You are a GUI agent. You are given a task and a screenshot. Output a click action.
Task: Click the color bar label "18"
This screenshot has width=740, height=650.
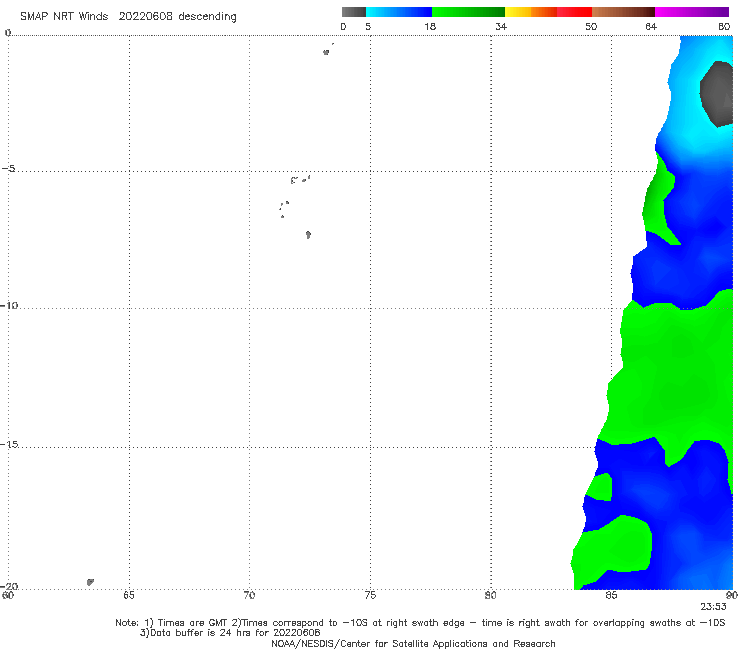click(430, 27)
